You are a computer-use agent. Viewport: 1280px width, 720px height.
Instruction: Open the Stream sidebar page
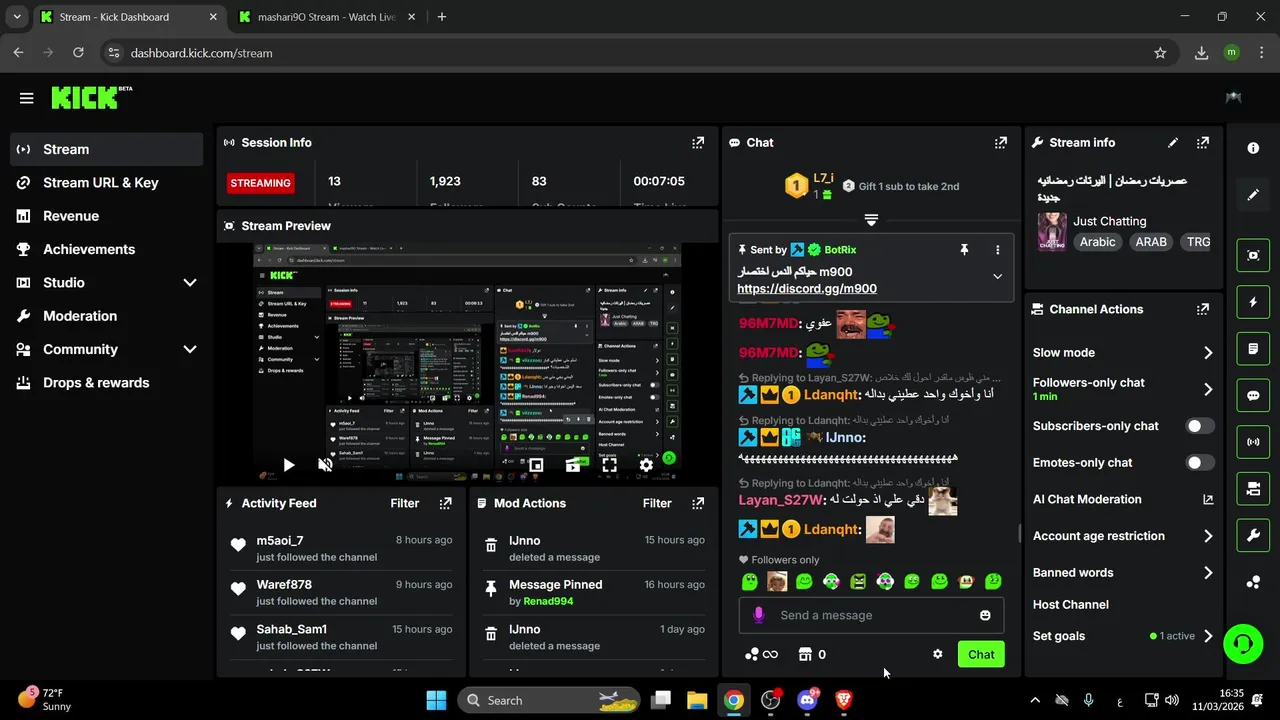pyautogui.click(x=107, y=149)
